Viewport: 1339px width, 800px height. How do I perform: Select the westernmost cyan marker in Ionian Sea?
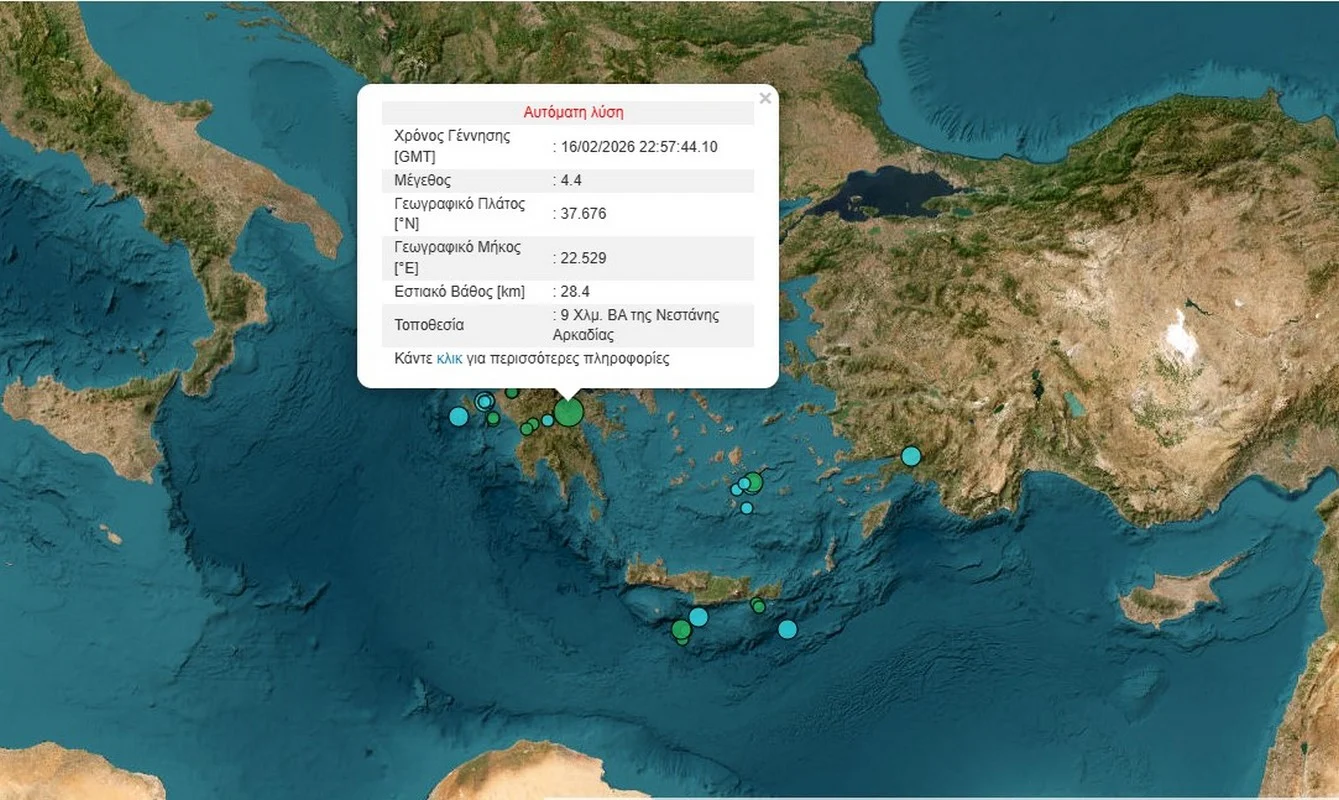(458, 416)
